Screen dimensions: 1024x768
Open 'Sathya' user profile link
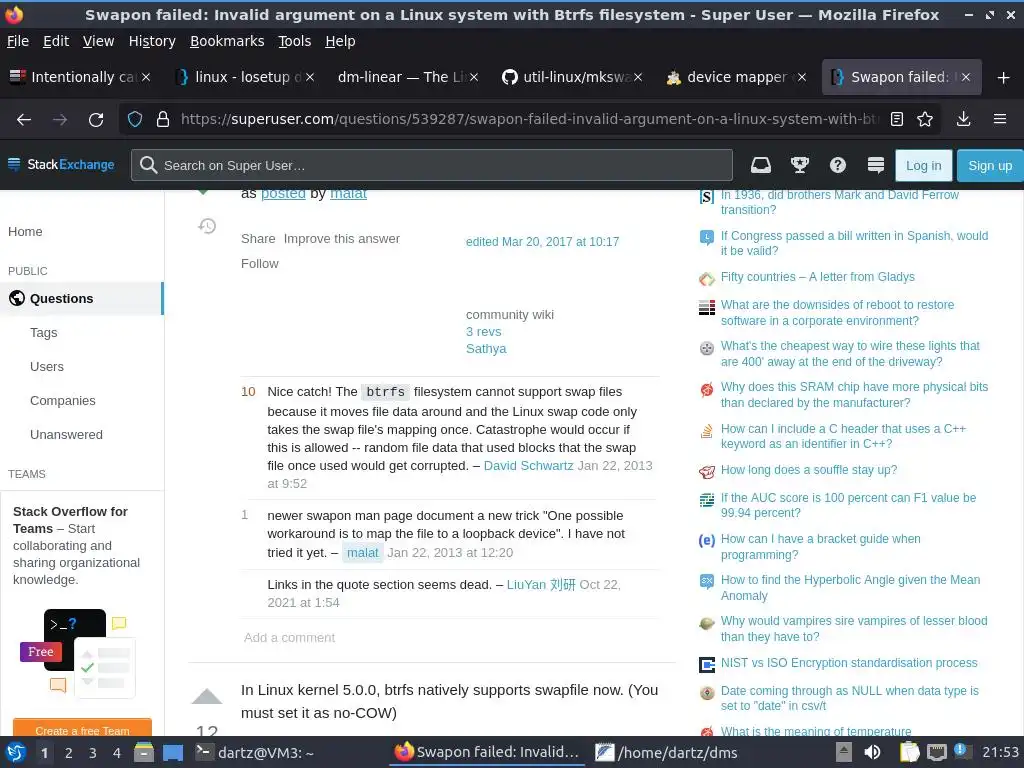tap(486, 349)
